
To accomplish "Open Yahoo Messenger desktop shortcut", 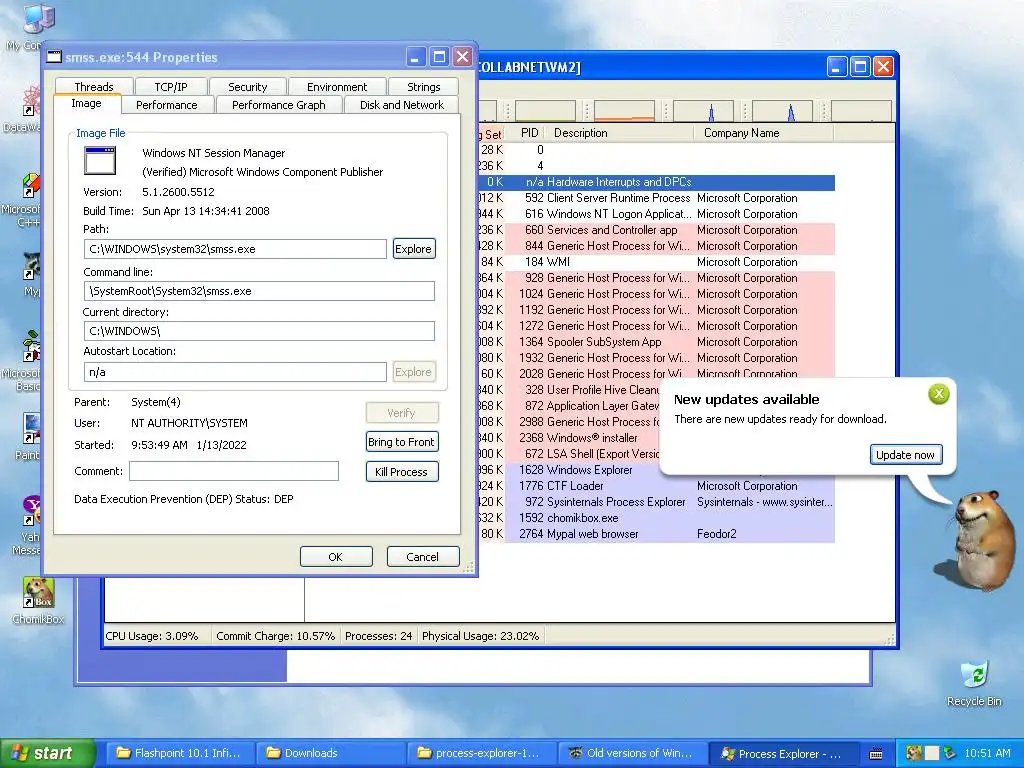I will tap(29, 526).
